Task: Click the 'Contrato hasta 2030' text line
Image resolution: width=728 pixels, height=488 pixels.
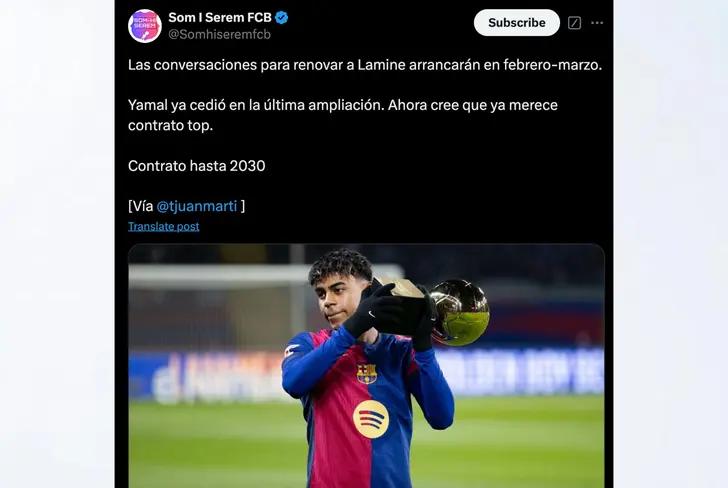Action: [x=196, y=166]
